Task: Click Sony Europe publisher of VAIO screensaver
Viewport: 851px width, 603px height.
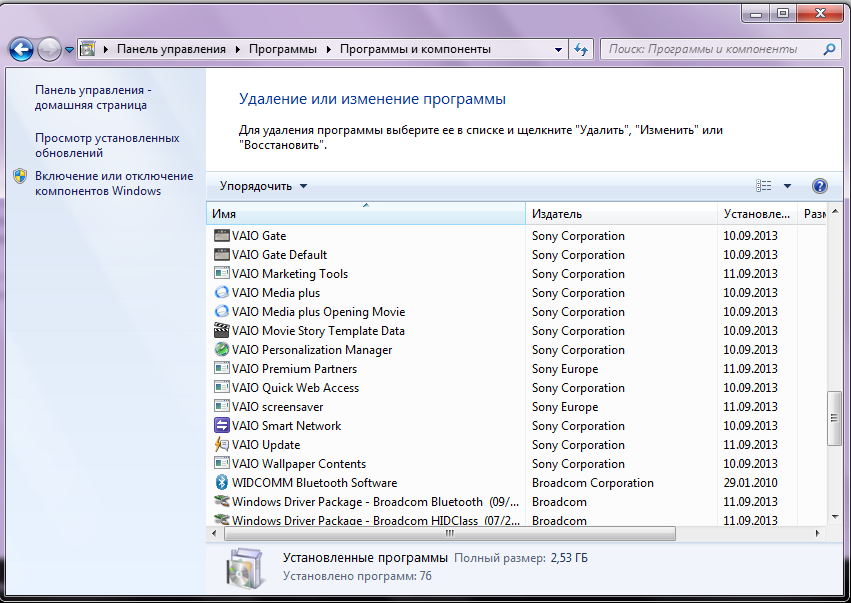Action: pyautogui.click(x=565, y=407)
